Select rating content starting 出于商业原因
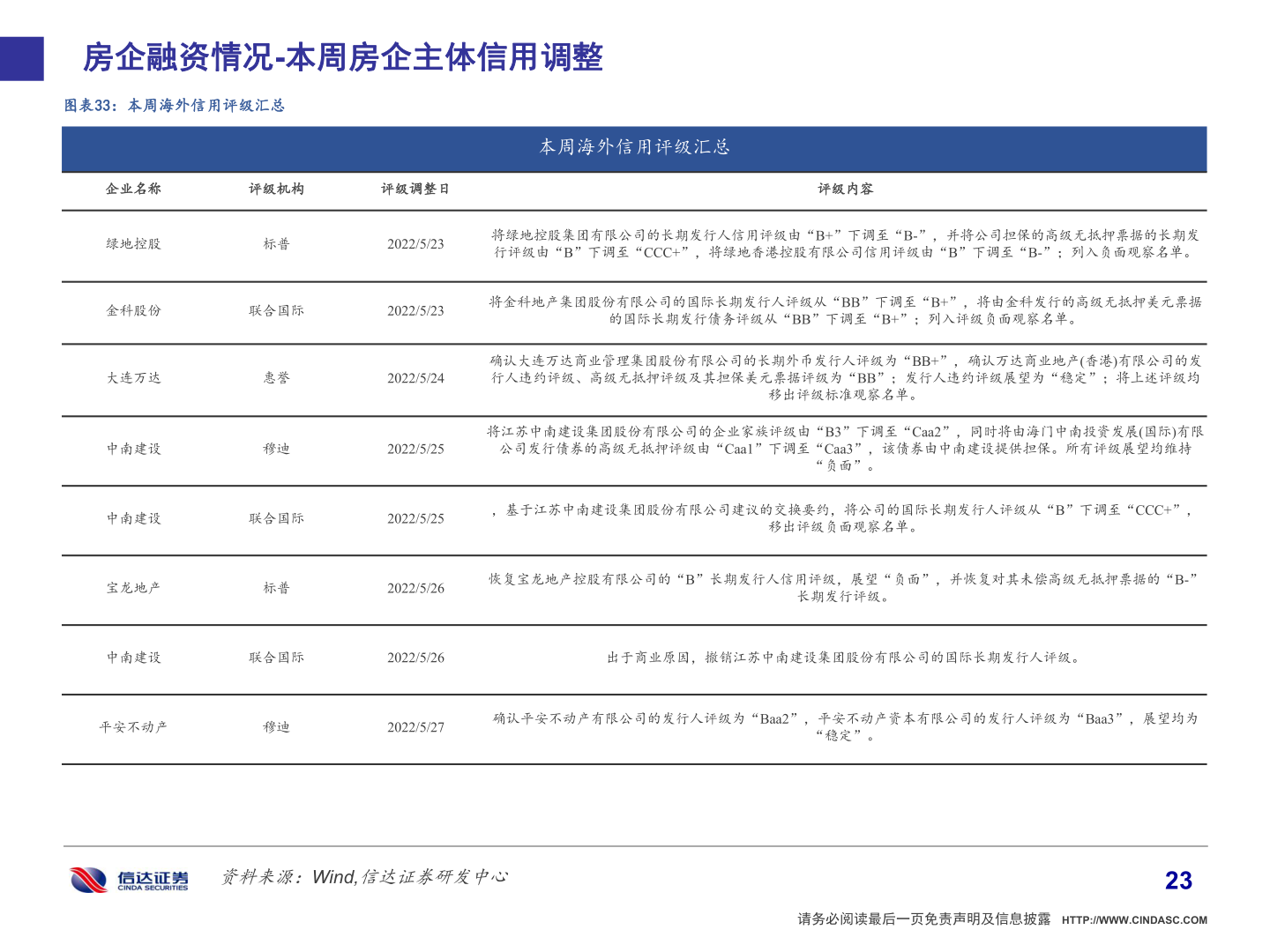 coord(845,658)
